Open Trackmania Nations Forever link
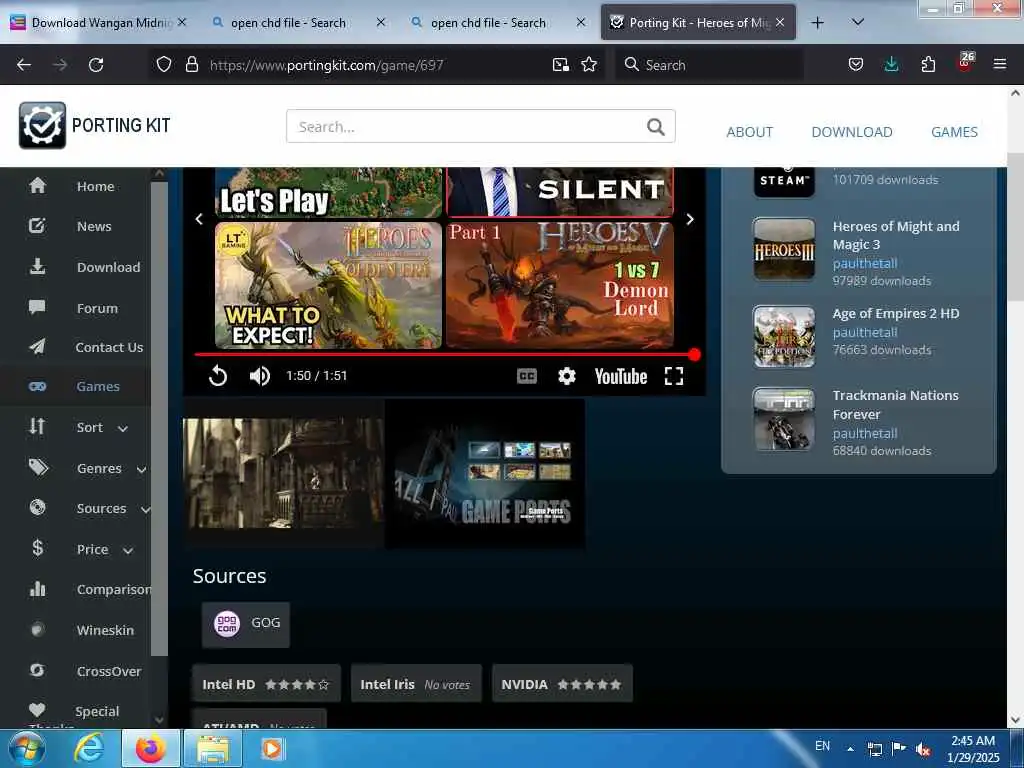The image size is (1024, 768). pyautogui.click(x=895, y=405)
